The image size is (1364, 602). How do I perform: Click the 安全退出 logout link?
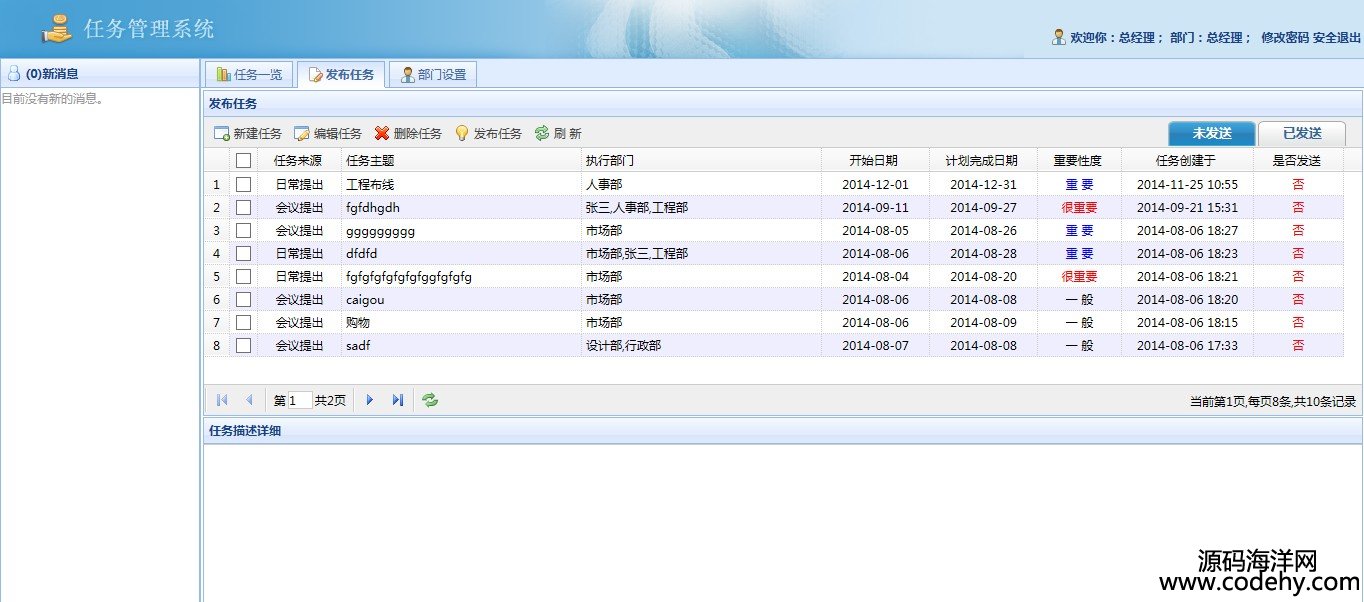tap(1337, 38)
